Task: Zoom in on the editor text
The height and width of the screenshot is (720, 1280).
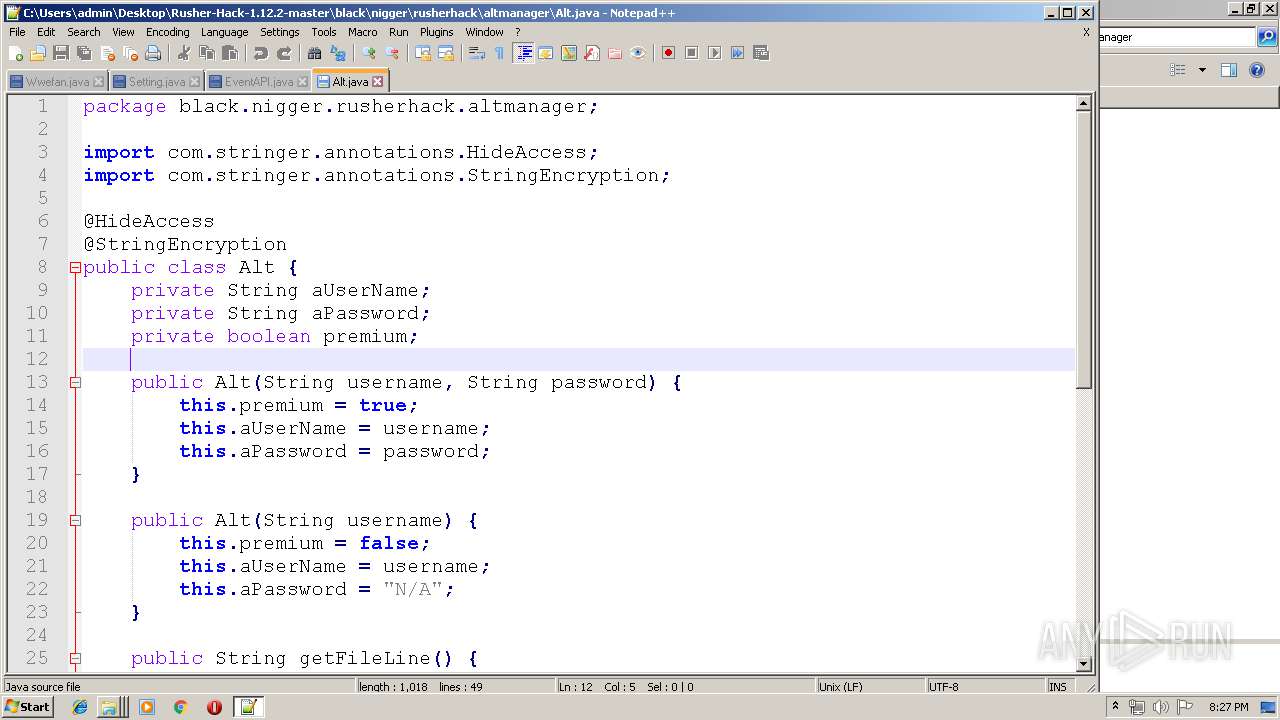Action: pos(368,53)
